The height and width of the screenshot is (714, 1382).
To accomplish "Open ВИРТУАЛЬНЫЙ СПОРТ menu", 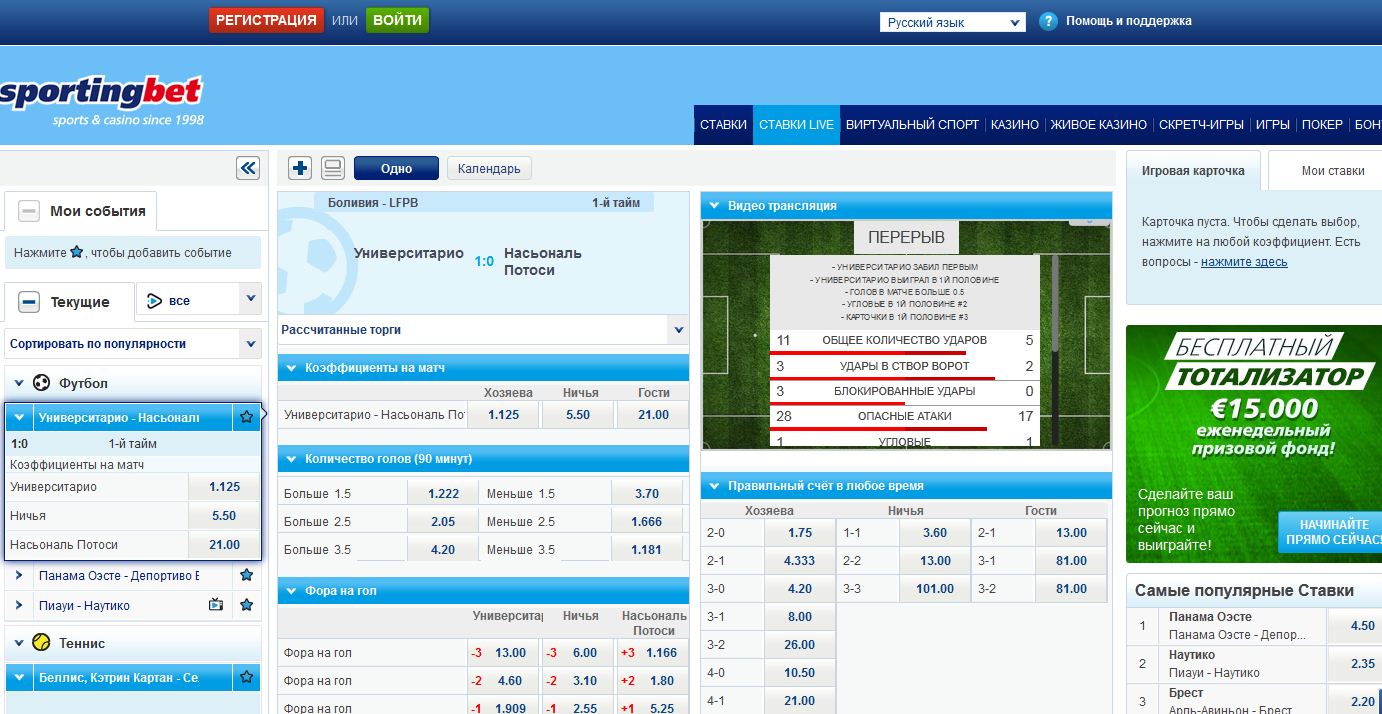I will (912, 125).
